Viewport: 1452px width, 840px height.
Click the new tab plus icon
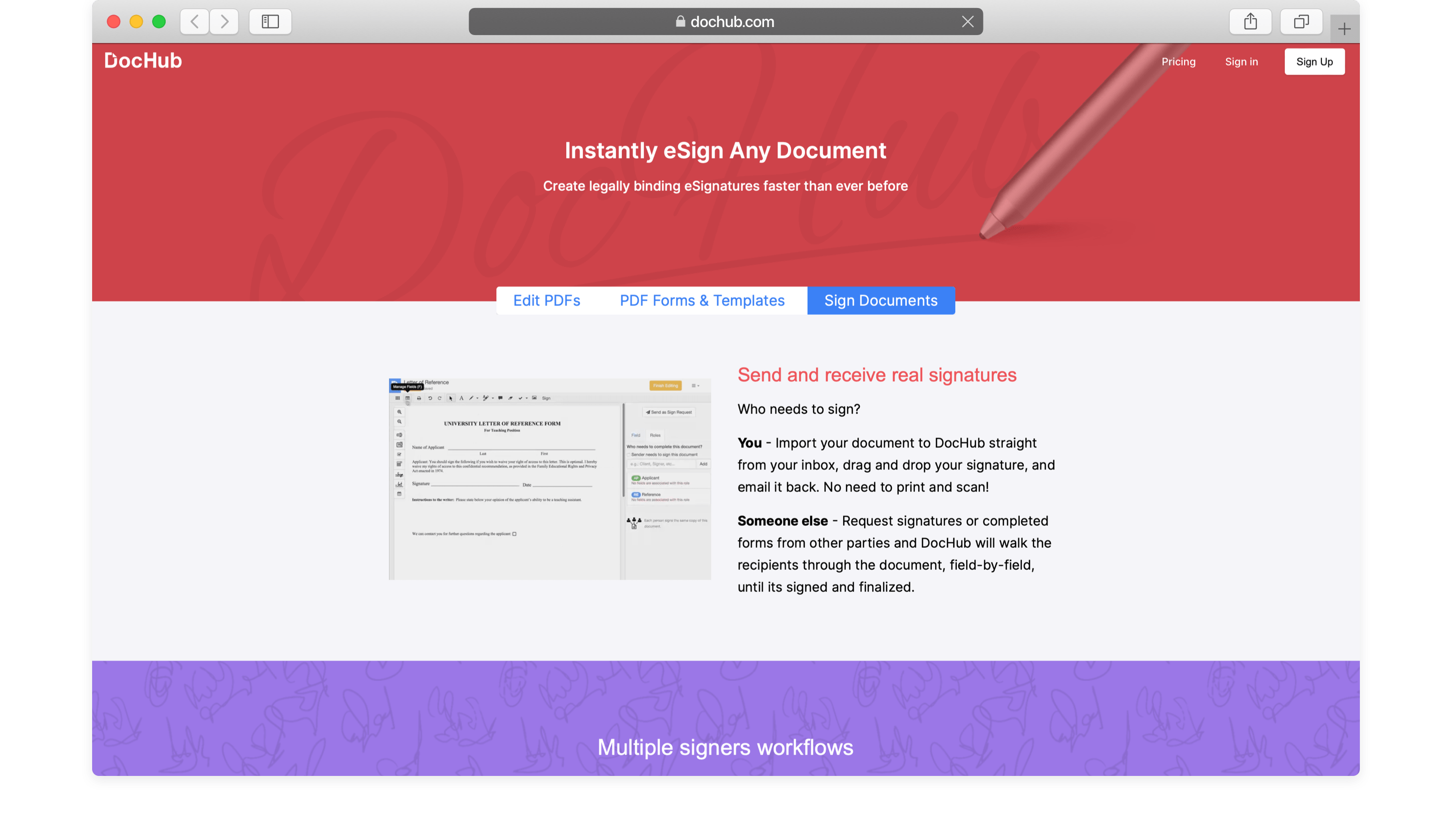pos(1344,29)
